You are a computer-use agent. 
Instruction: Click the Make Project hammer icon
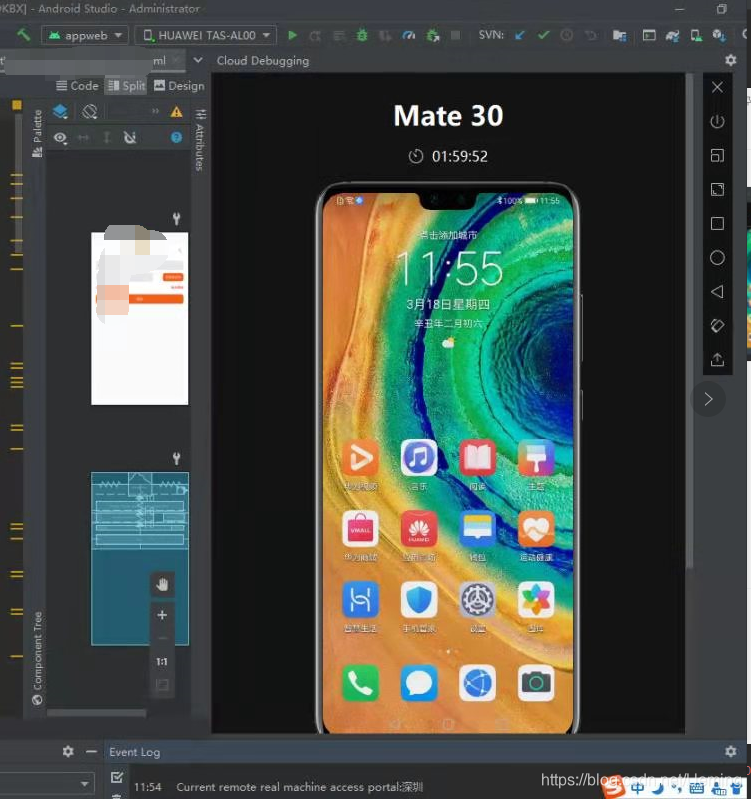tap(23, 35)
